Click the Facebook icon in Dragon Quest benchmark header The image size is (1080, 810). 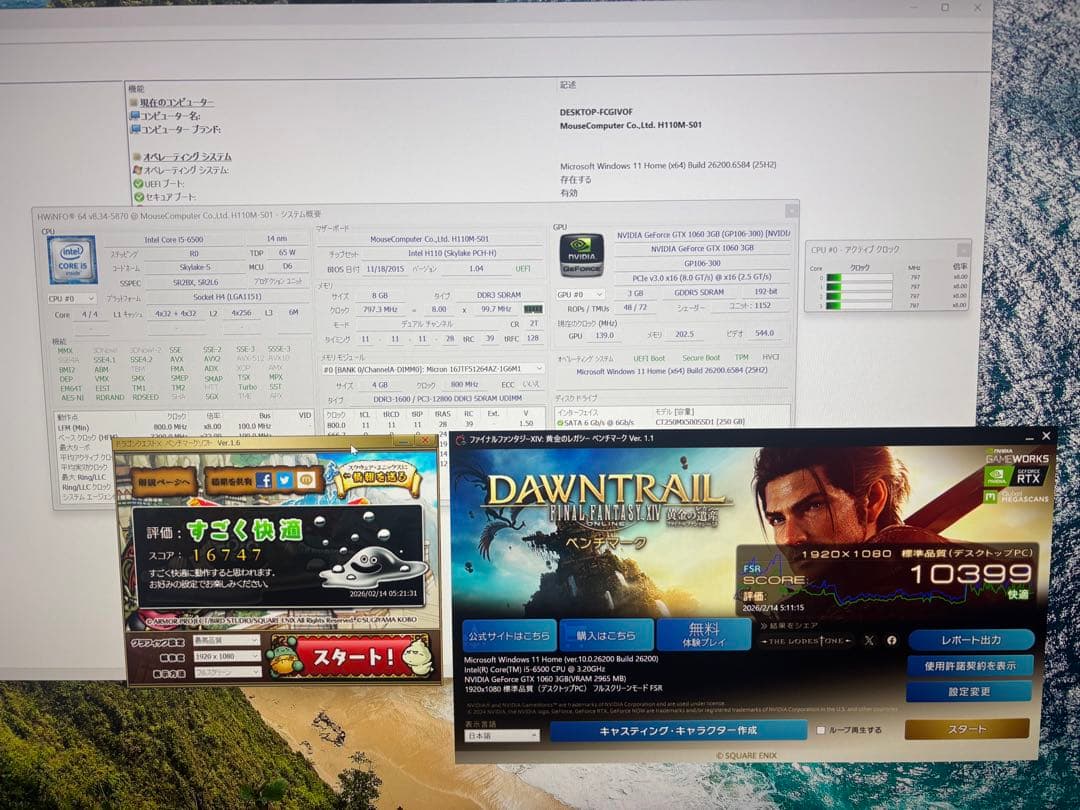click(x=267, y=480)
